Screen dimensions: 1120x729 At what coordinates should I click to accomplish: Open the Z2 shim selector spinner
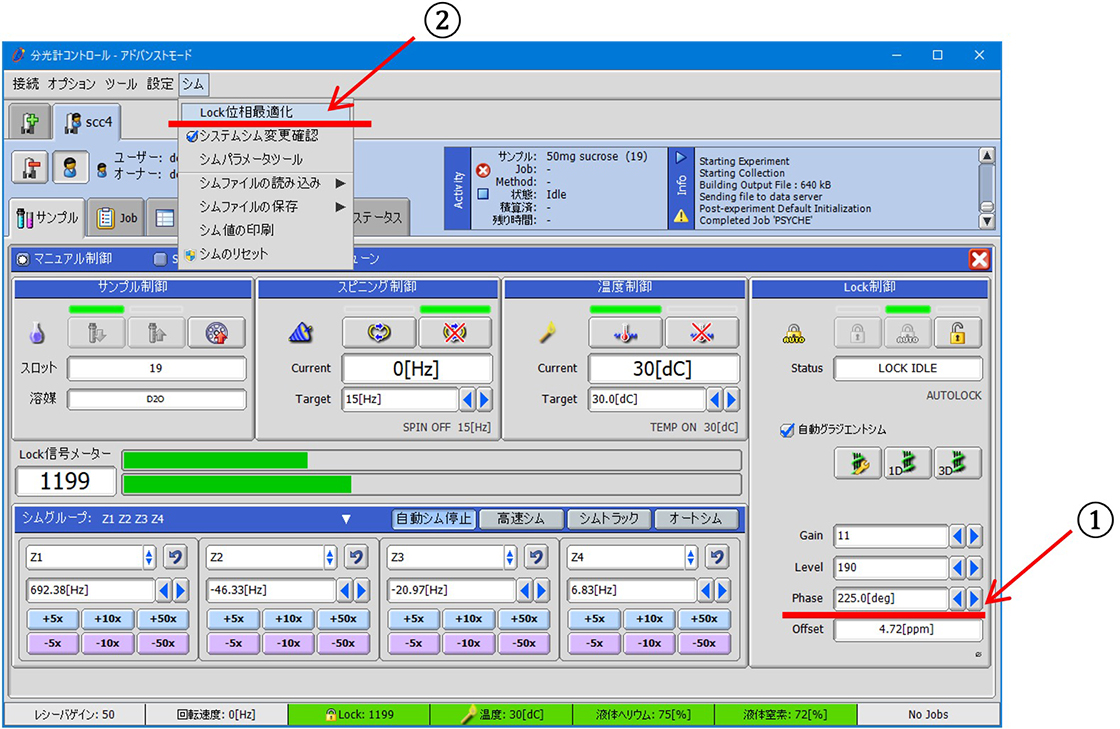(x=329, y=557)
